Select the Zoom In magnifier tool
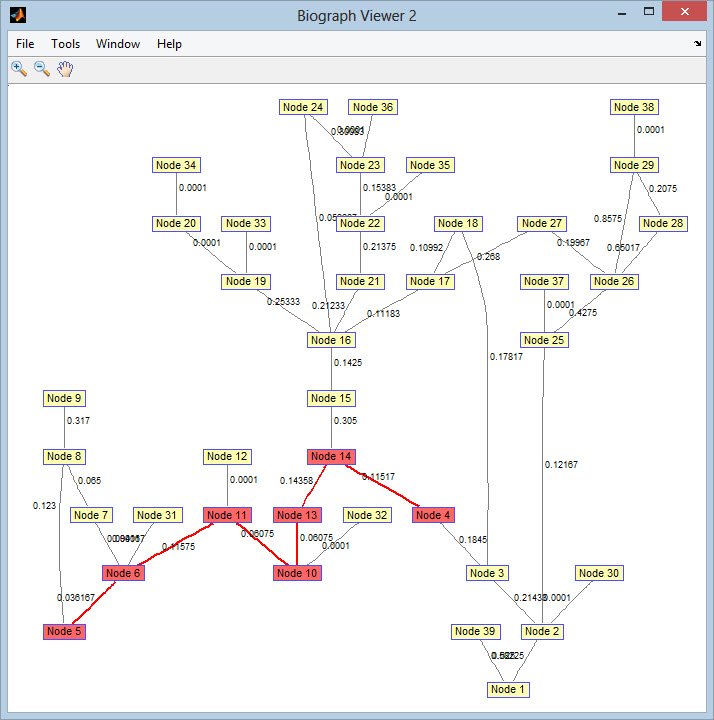Image resolution: width=714 pixels, height=720 pixels. pos(18,68)
